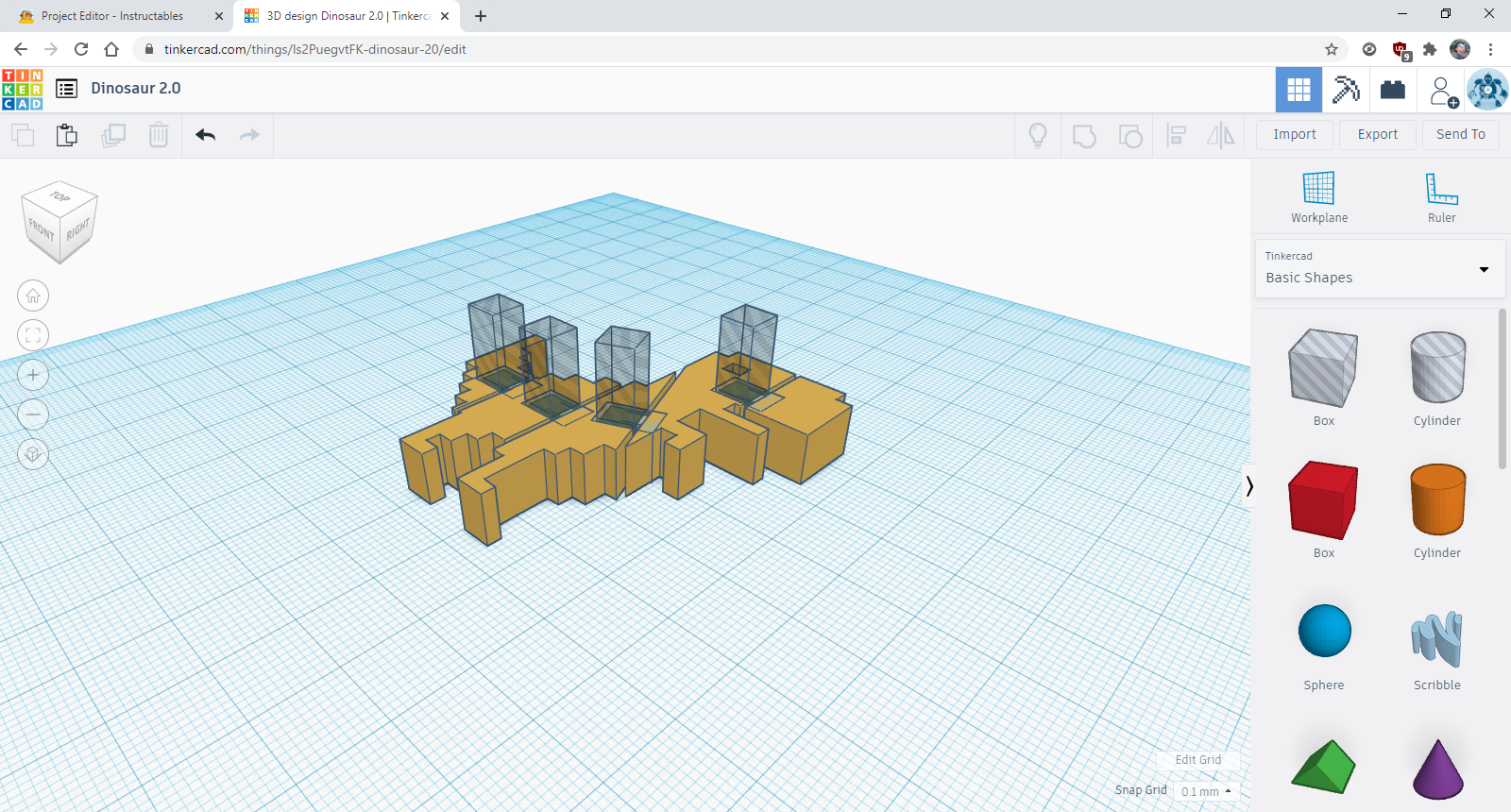Image resolution: width=1511 pixels, height=812 pixels.
Task: Select the green Roof shape
Action: click(x=1324, y=767)
